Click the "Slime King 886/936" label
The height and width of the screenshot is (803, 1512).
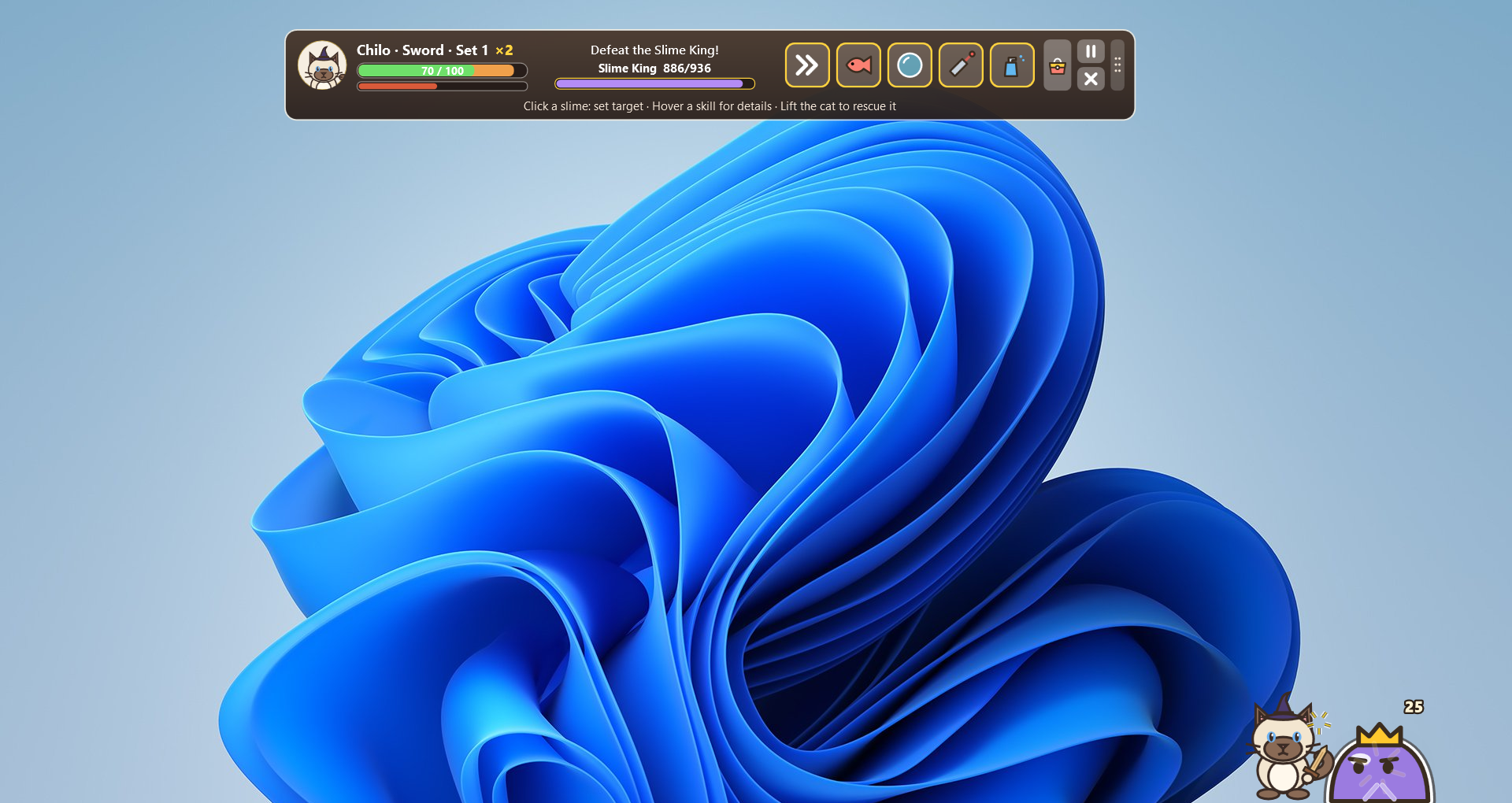(654, 68)
